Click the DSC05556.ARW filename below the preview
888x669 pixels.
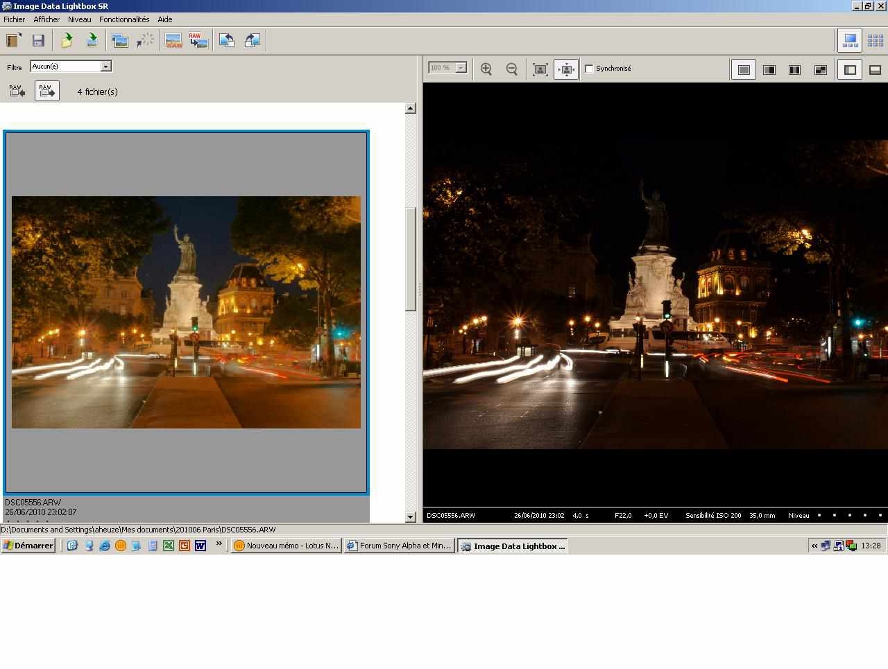pyautogui.click(x=451, y=515)
